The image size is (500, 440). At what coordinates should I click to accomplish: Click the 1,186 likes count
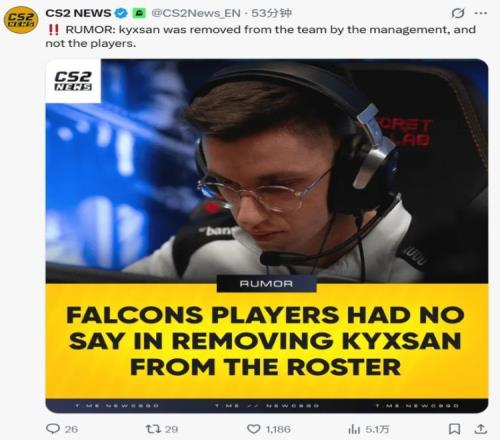point(278,429)
